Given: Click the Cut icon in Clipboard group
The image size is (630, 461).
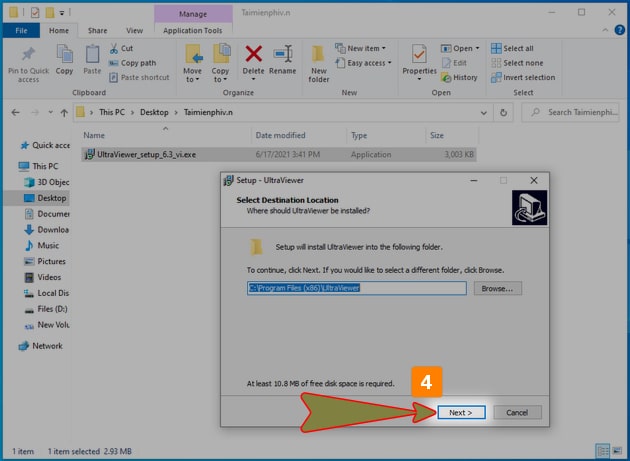Looking at the screenshot, I should click(121, 48).
